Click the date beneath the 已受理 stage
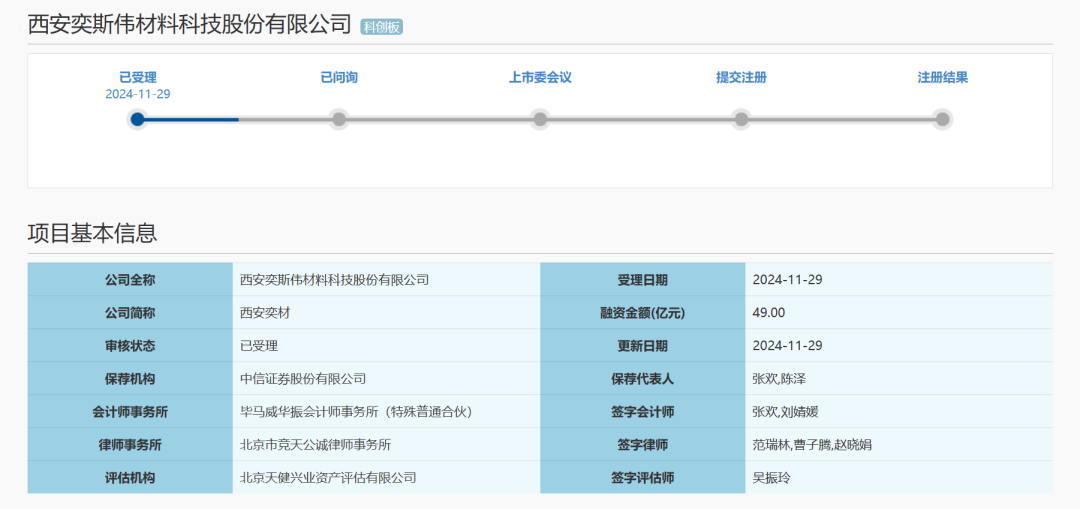The image size is (1080, 509). pos(138,94)
